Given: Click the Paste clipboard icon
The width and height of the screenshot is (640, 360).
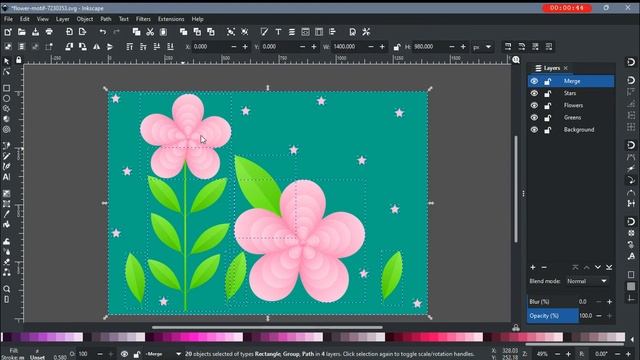Looking at the screenshot, I should 163,32.
